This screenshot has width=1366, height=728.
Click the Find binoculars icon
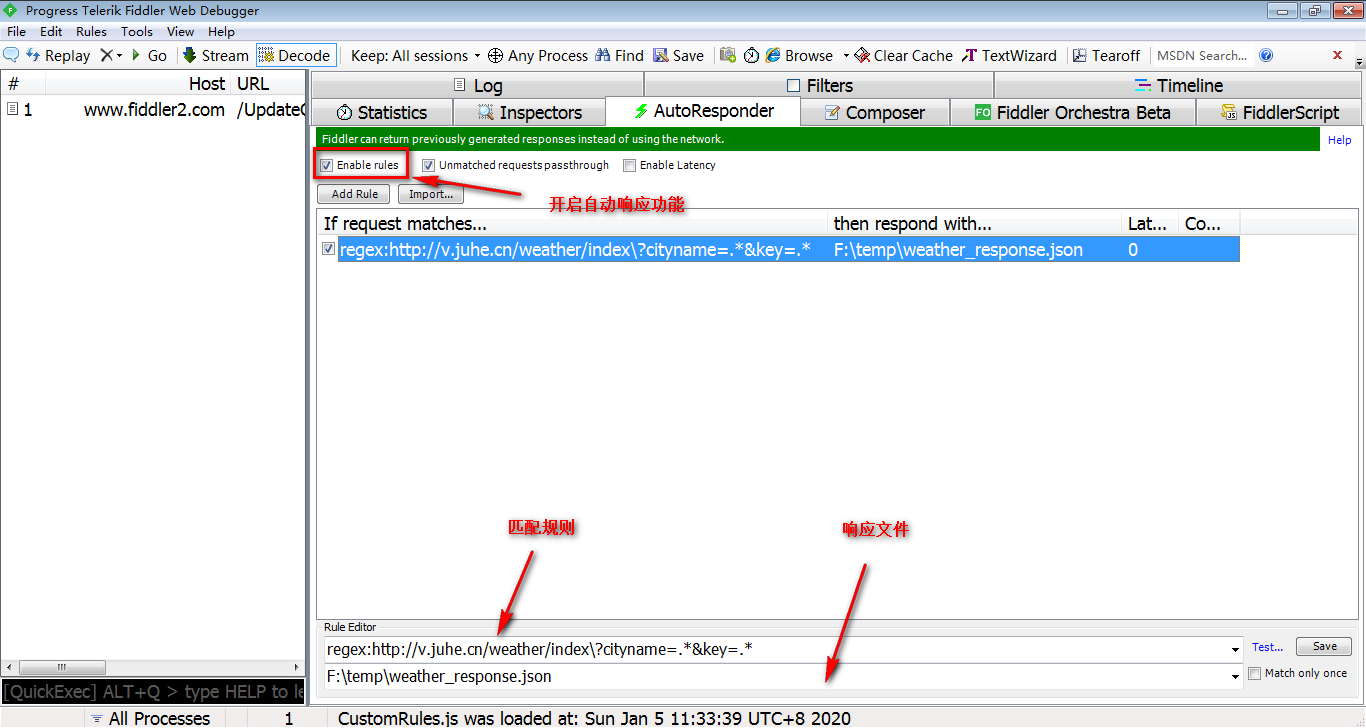click(603, 55)
